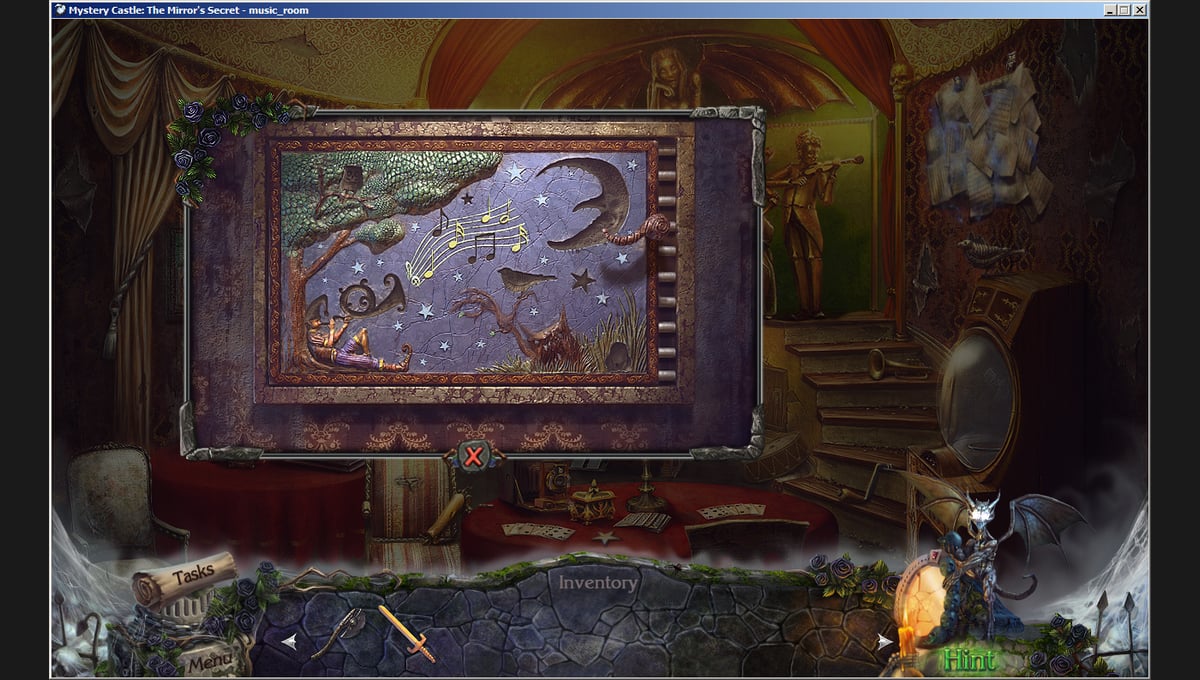Maximize the Mystery Castle game window
This screenshot has height=680, width=1200.
1124,9
